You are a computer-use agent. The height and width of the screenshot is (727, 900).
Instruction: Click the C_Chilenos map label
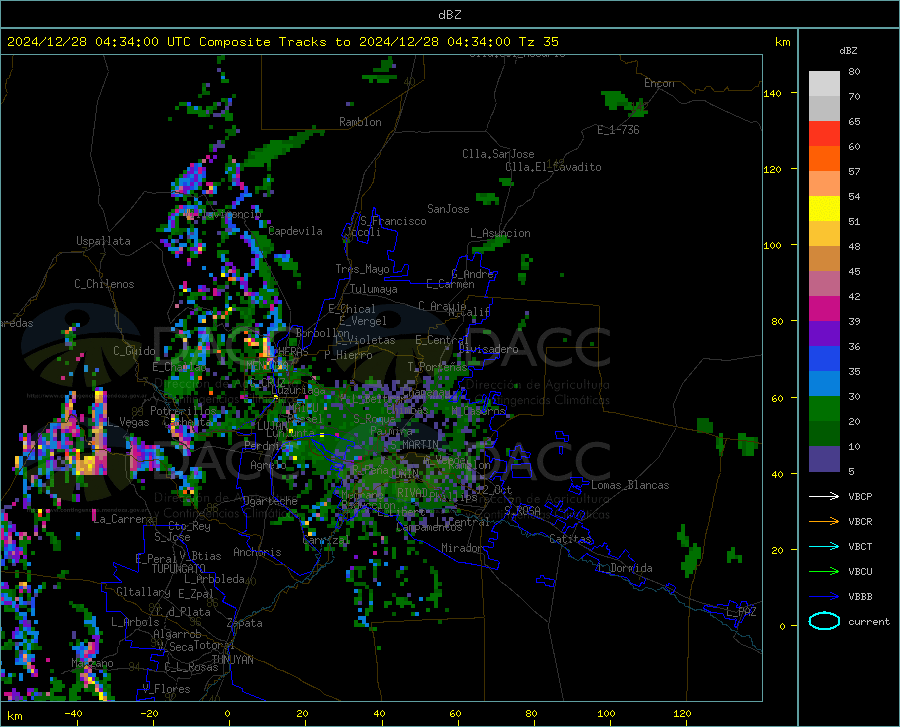[x=104, y=284]
